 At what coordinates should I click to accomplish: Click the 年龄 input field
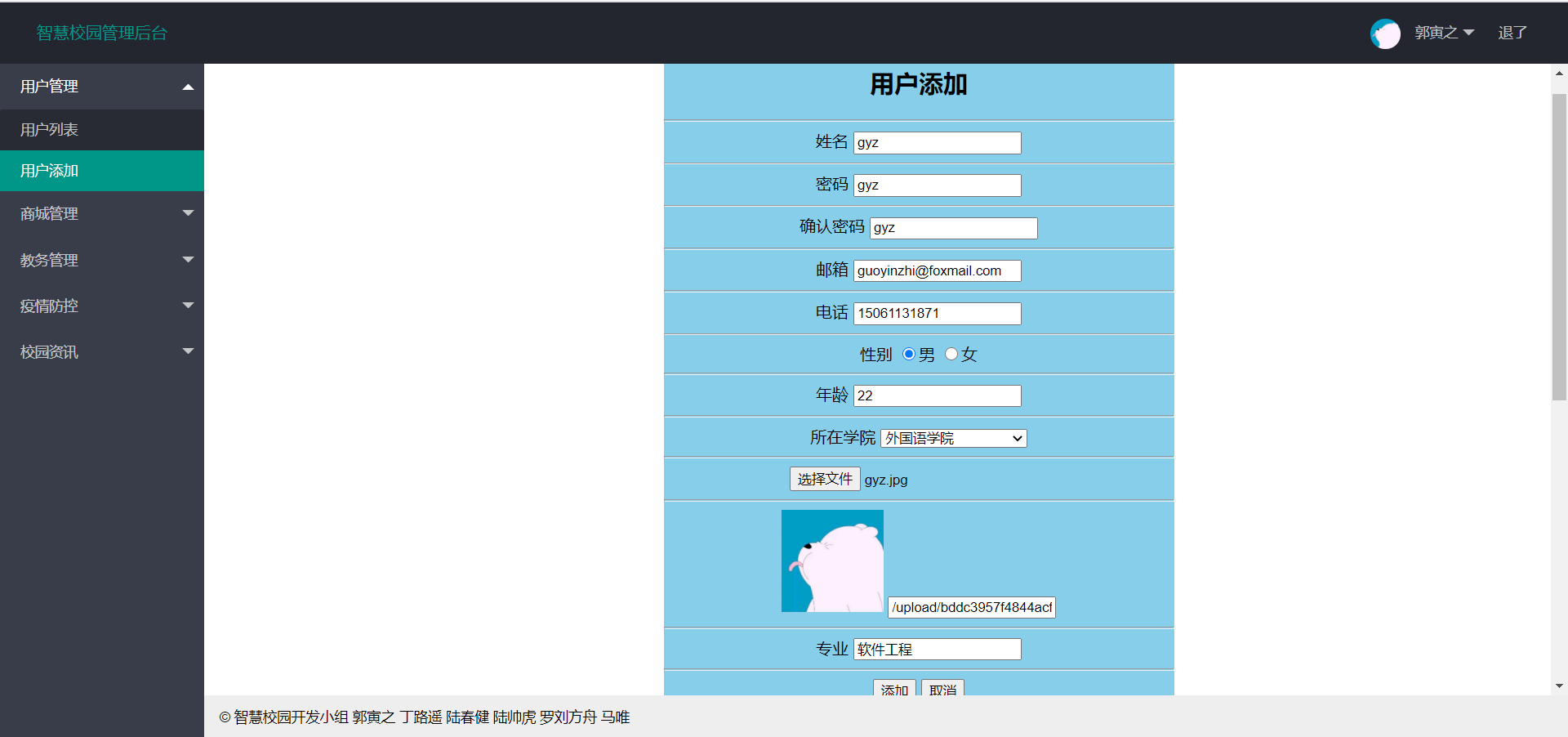pos(937,395)
